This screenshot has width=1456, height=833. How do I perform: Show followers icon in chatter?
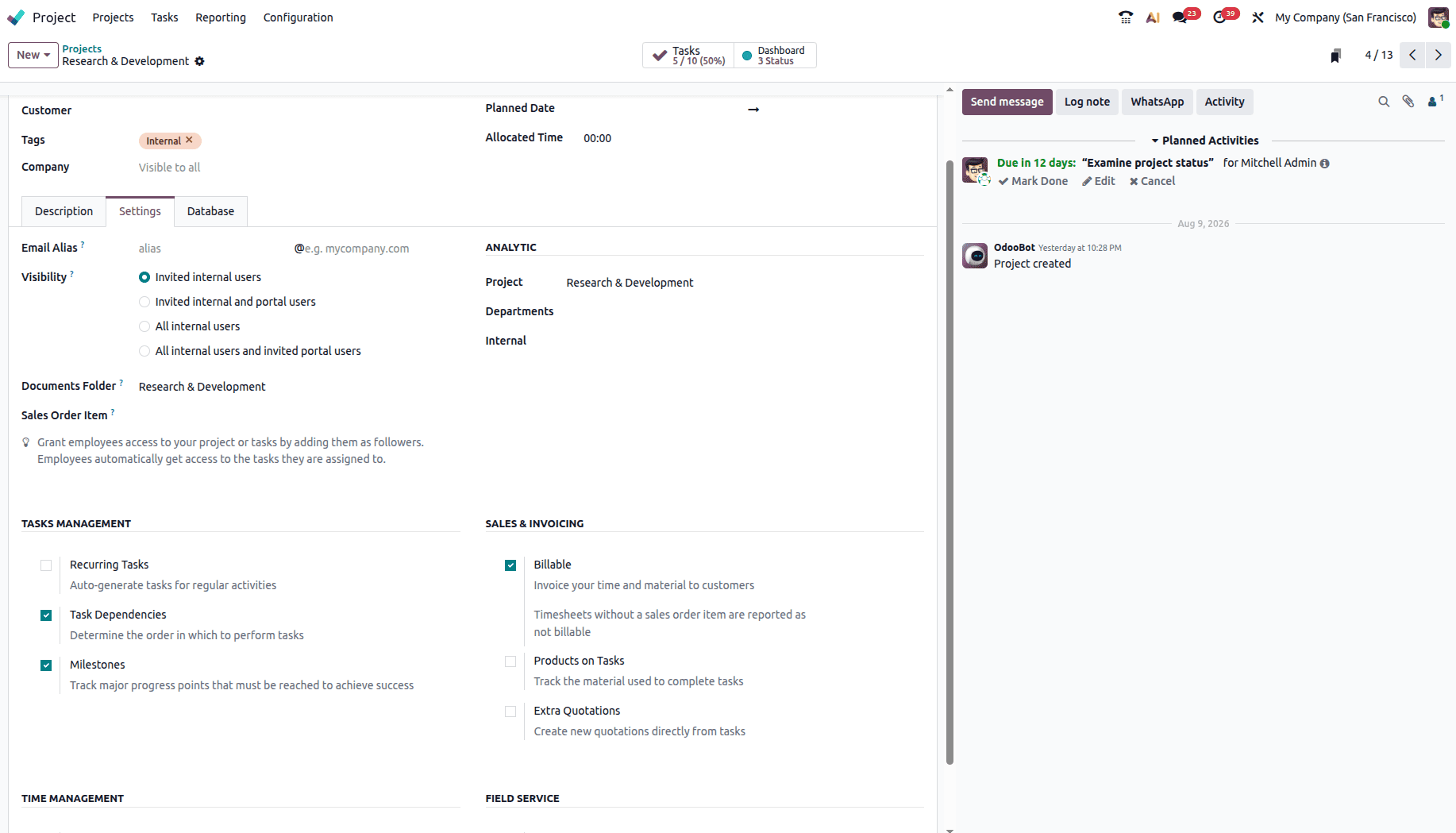click(1435, 102)
